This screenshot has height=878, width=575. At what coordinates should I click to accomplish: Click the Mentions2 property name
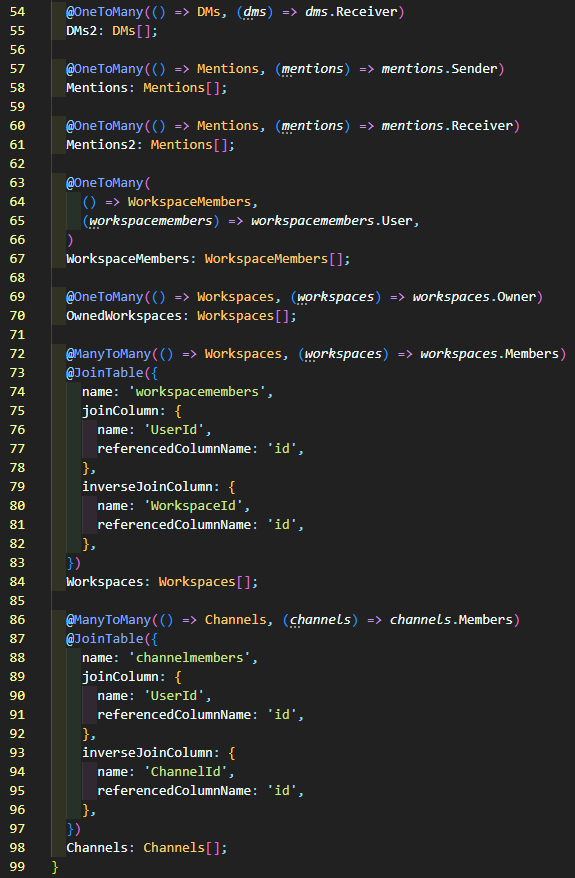click(x=101, y=145)
